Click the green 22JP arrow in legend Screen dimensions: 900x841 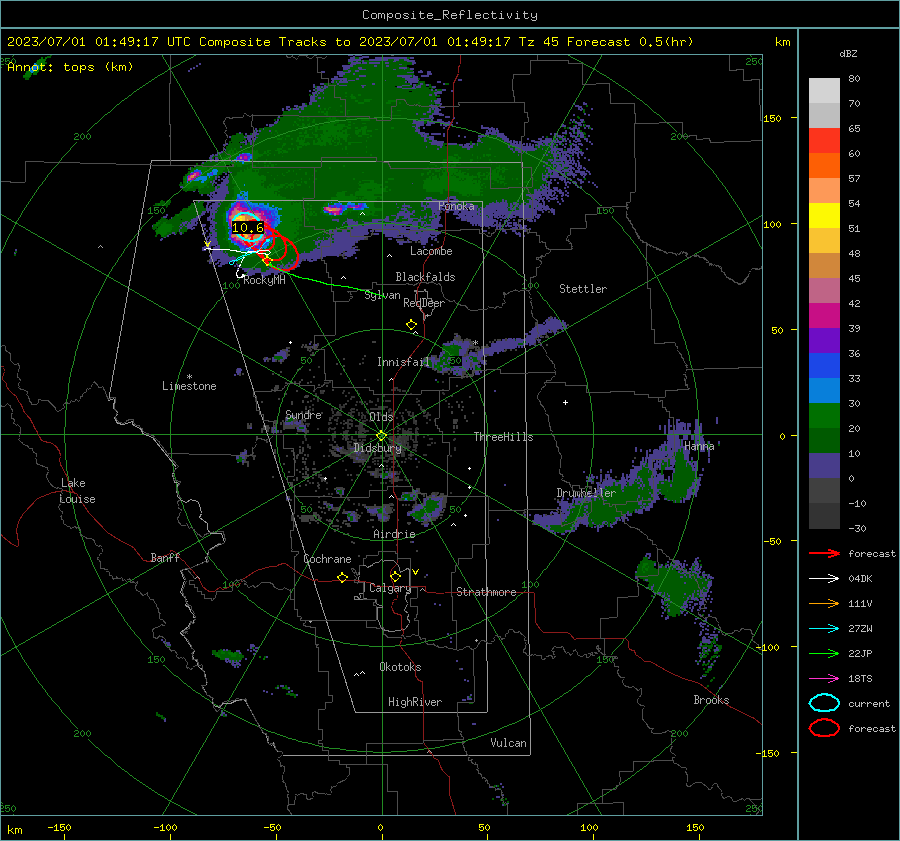(x=824, y=653)
